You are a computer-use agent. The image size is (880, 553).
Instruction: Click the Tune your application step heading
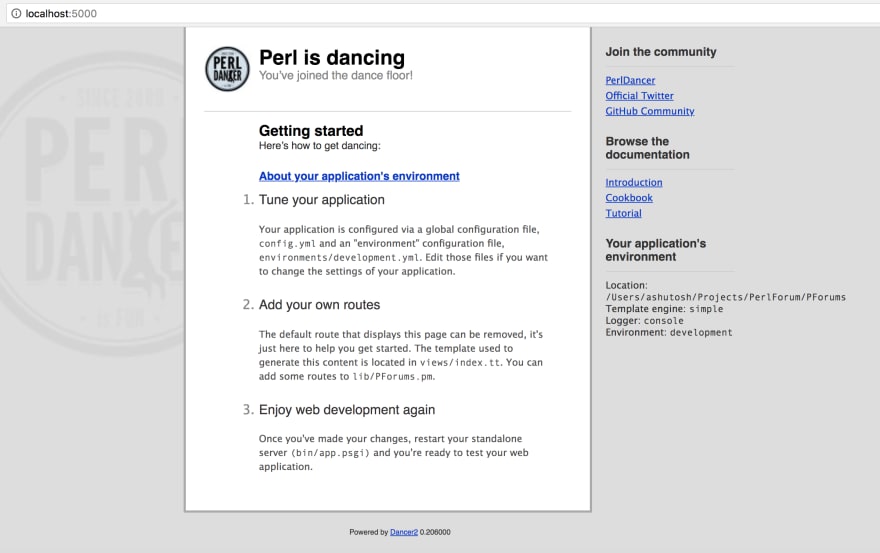(x=322, y=200)
